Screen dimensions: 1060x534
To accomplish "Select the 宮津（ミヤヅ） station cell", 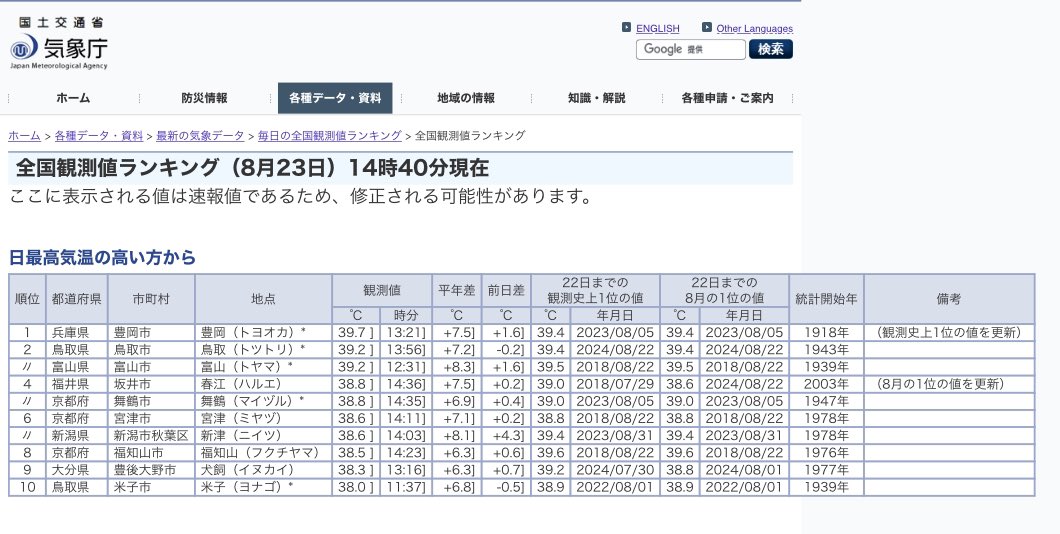I will pyautogui.click(x=263, y=418).
